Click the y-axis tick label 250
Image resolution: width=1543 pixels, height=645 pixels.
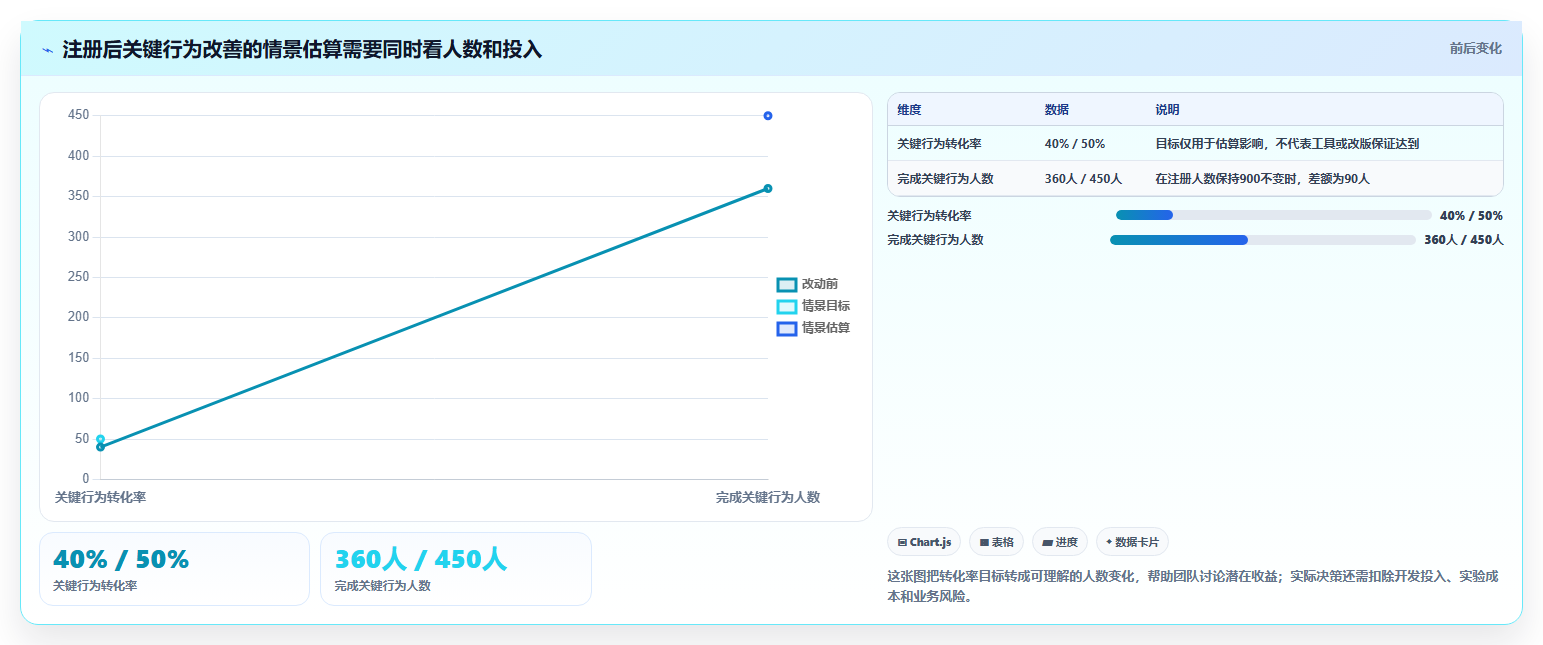[x=79, y=277]
